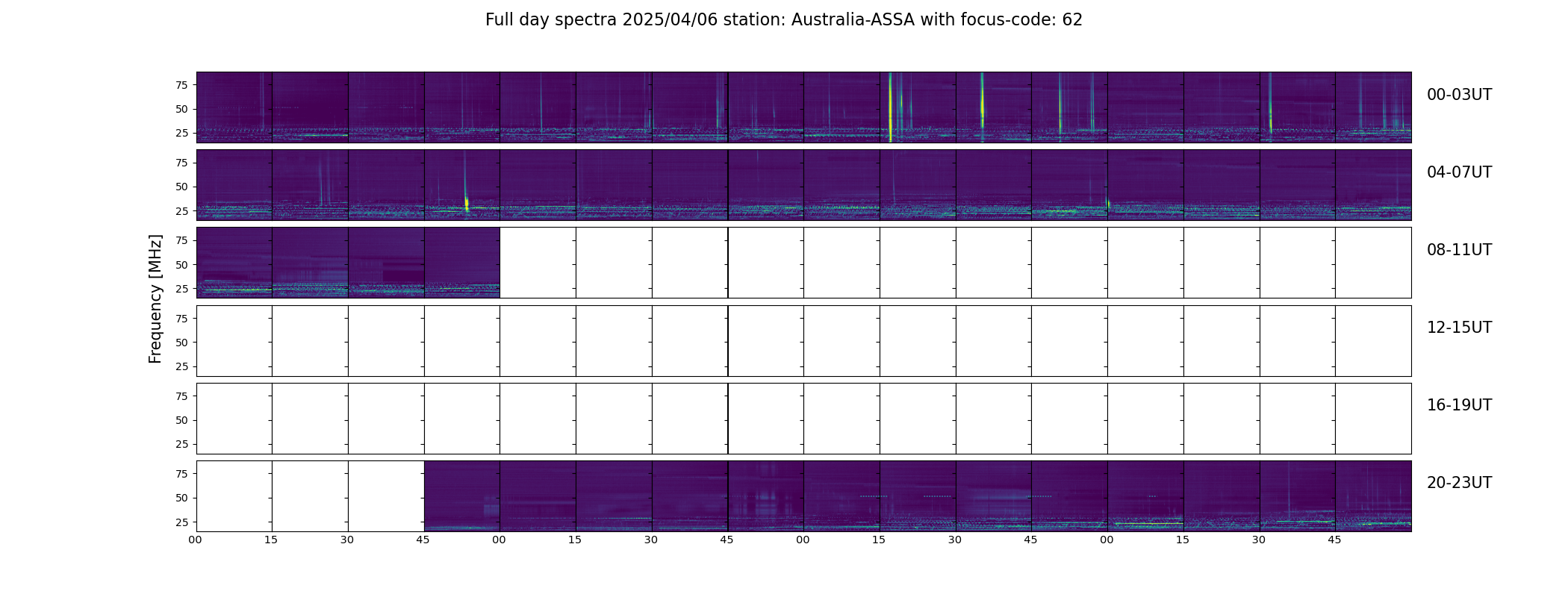Image resolution: width=1568 pixels, height=597 pixels.
Task: Select the last spectrogram panel of 20-23UT row
Action: (x=1373, y=496)
